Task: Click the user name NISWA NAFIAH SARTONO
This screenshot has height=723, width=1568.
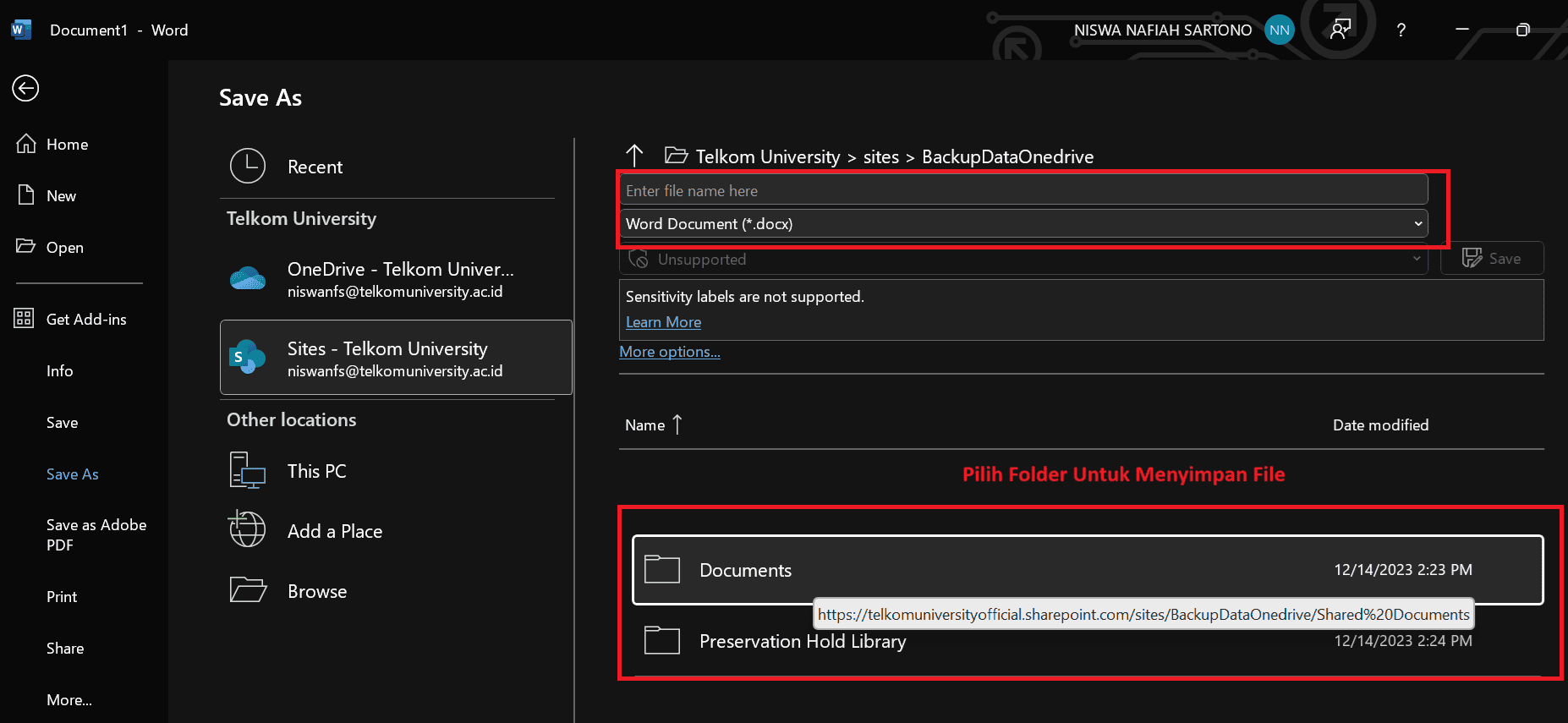Action: (1163, 30)
